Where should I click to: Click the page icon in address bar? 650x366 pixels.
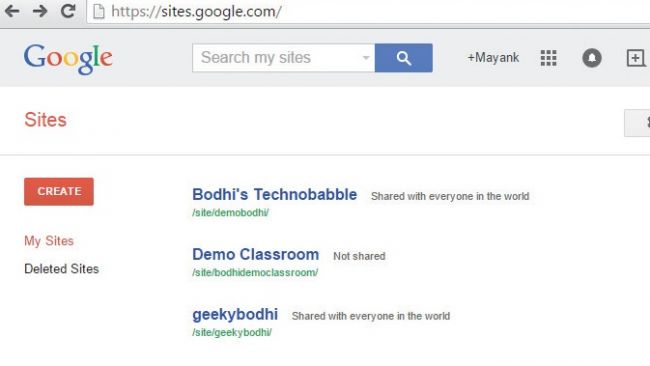click(x=99, y=11)
